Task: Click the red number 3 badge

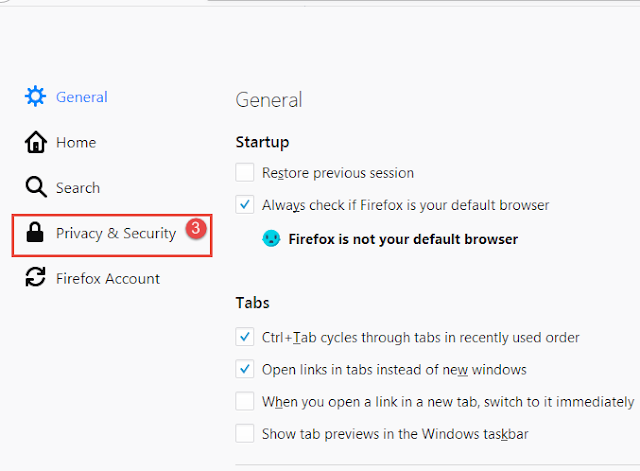Action: [196, 229]
